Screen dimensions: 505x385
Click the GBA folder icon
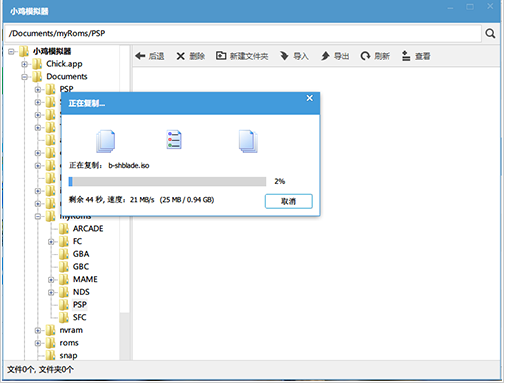tap(64, 254)
